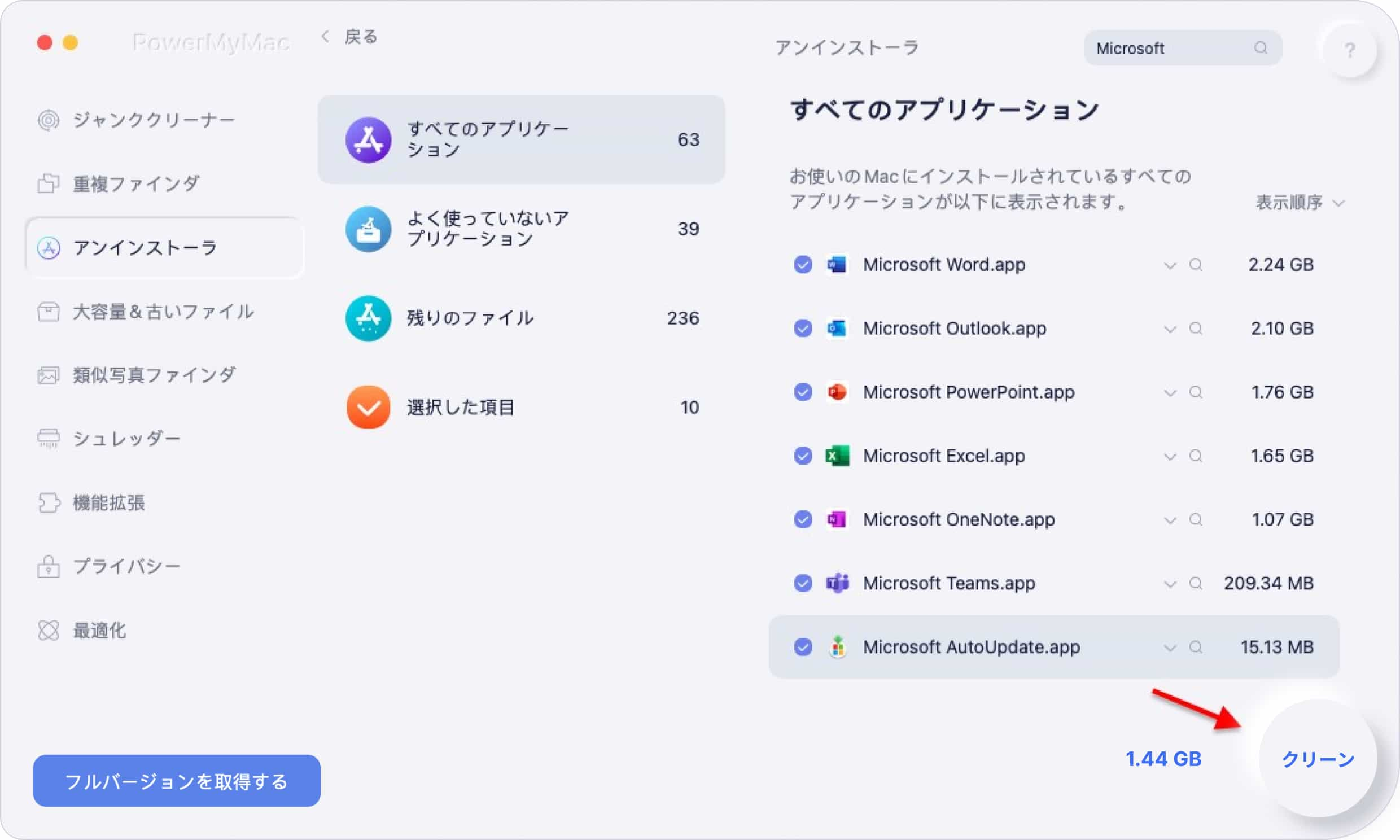The image size is (1400, 840).
Task: Click the 209.34 MB size value
Action: pos(1268,583)
